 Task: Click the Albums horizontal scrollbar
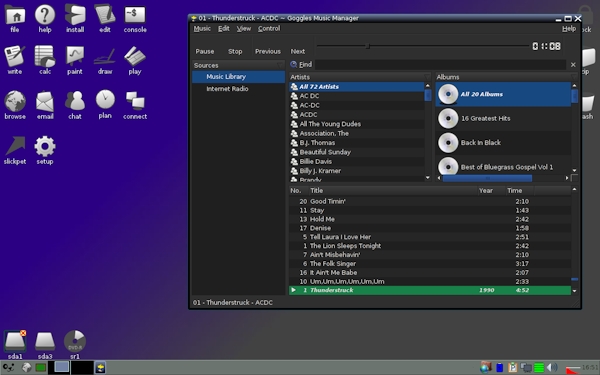487,178
